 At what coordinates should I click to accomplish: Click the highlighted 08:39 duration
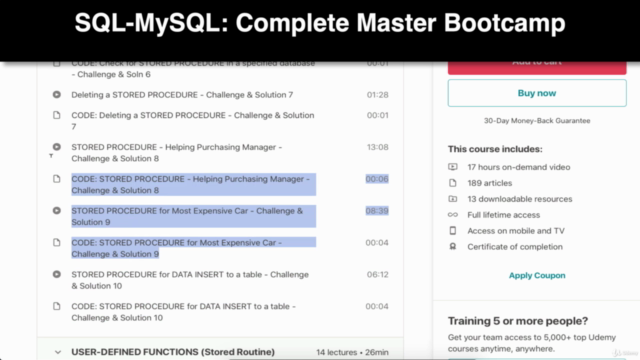377,211
